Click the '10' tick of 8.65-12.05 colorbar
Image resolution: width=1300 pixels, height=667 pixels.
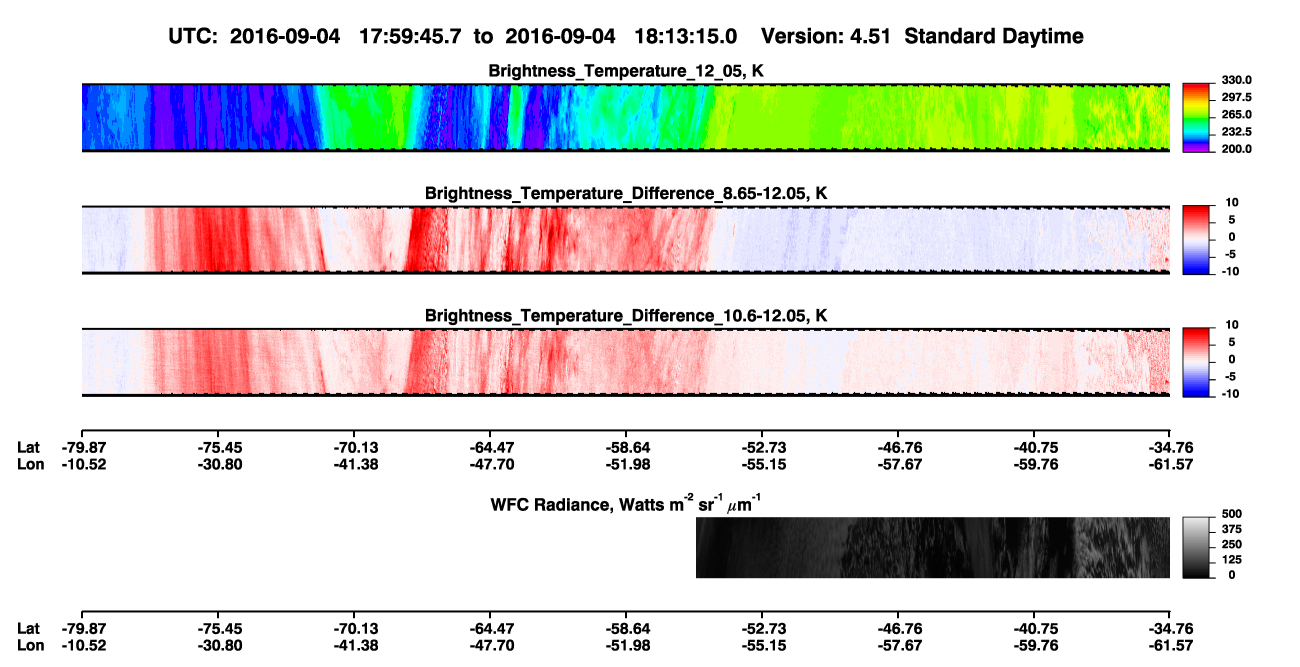(x=1230, y=202)
